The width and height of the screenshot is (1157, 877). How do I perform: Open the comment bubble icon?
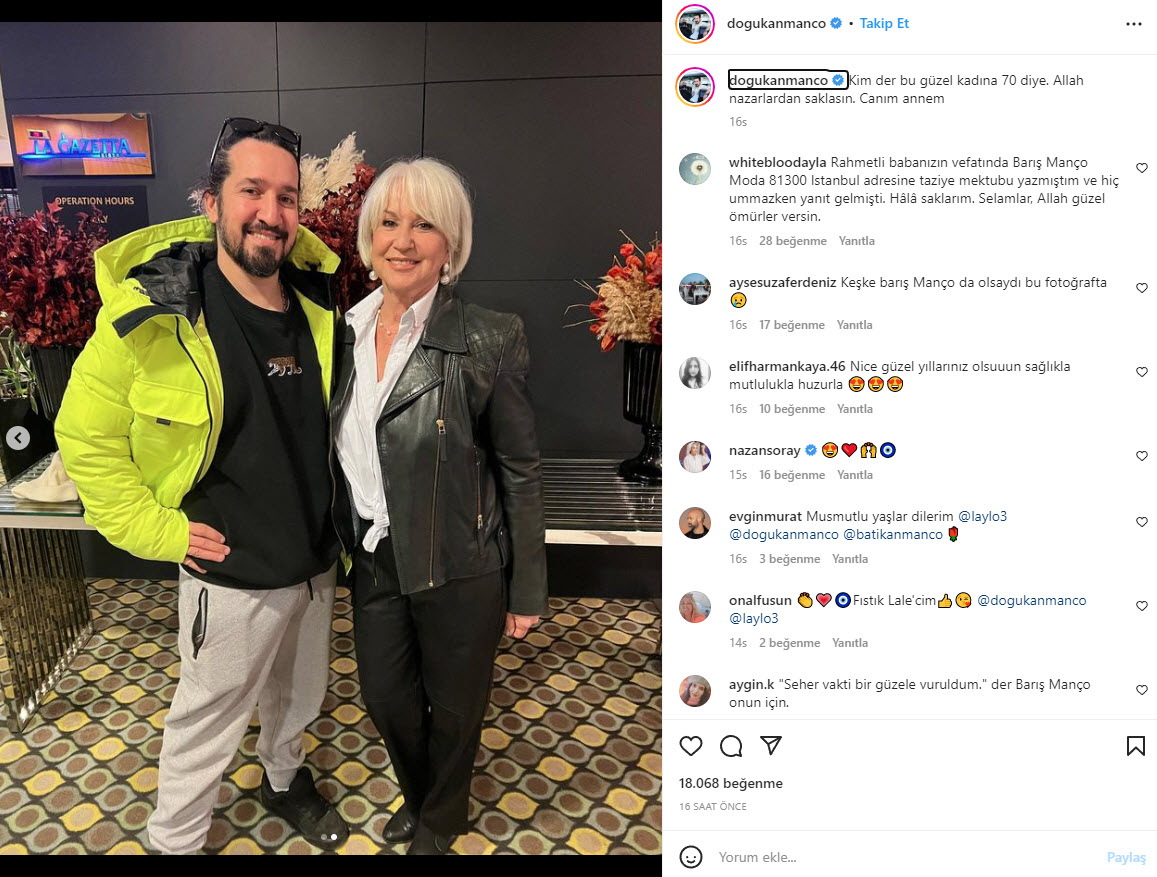(x=731, y=746)
